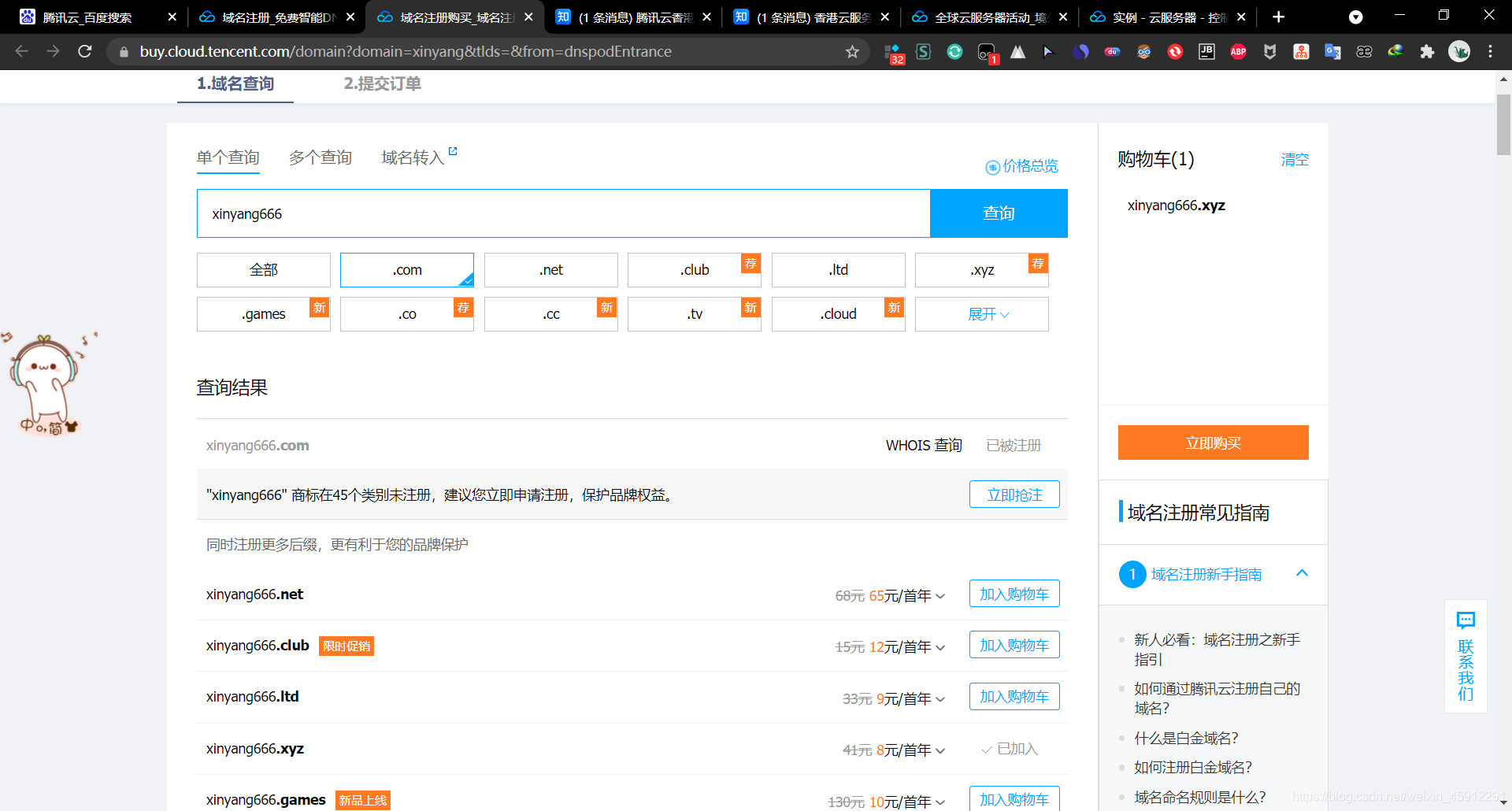Open the green circular sync extension icon
The height and width of the screenshot is (811, 1512).
(954, 51)
